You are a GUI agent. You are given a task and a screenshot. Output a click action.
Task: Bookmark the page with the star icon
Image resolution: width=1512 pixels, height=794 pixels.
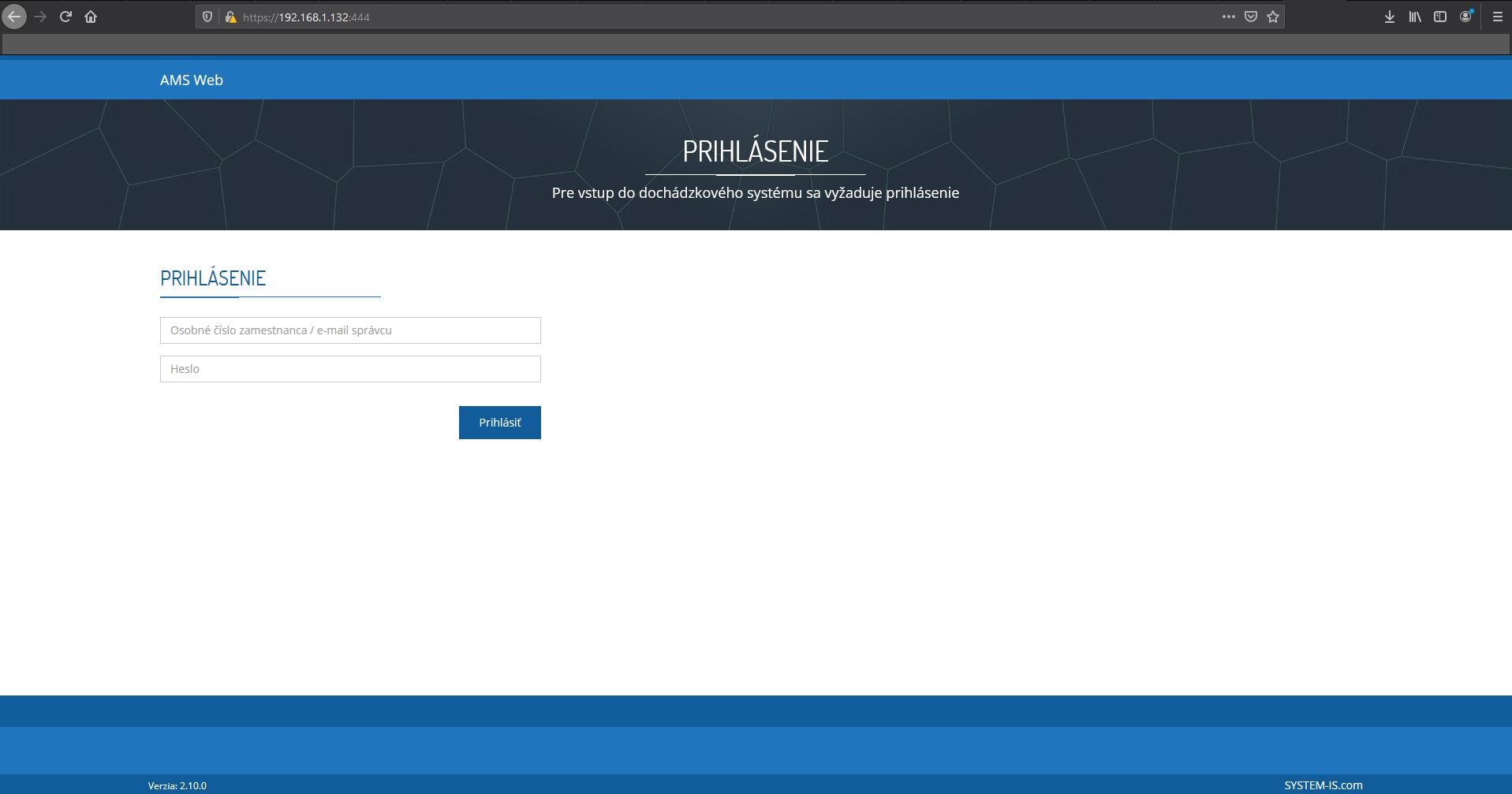pos(1273,16)
